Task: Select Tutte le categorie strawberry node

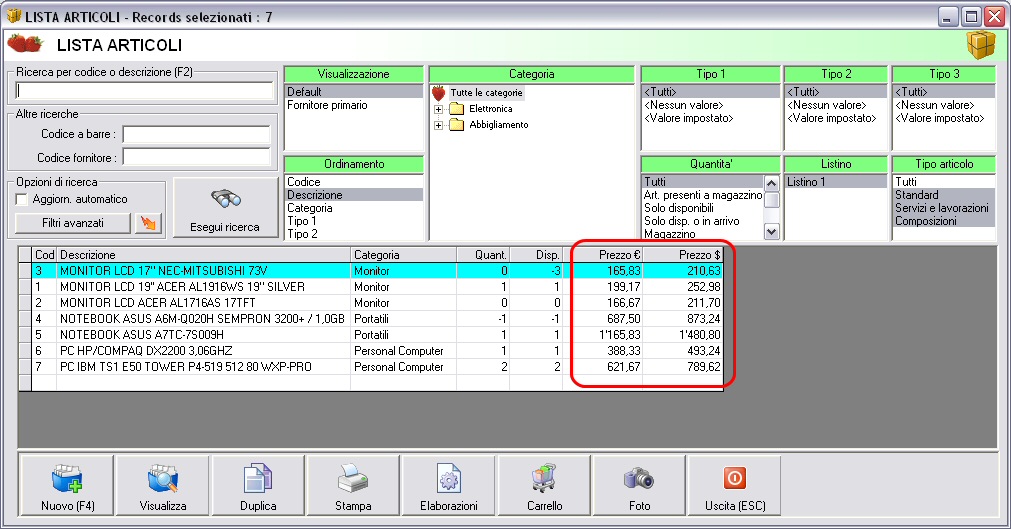Action: coord(478,93)
